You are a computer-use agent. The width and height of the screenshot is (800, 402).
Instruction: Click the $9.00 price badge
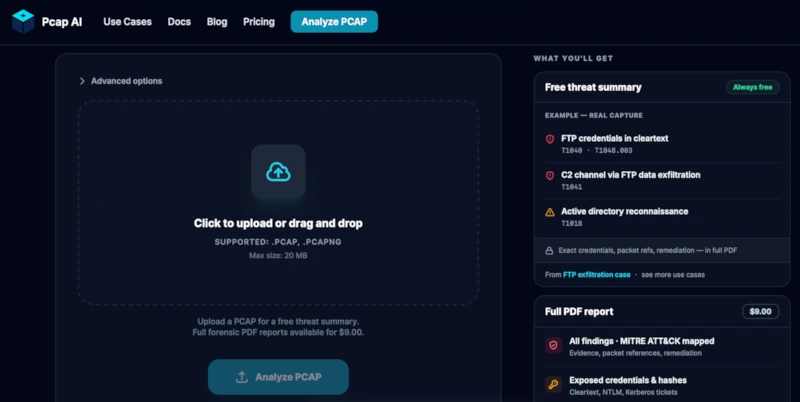tap(760, 312)
